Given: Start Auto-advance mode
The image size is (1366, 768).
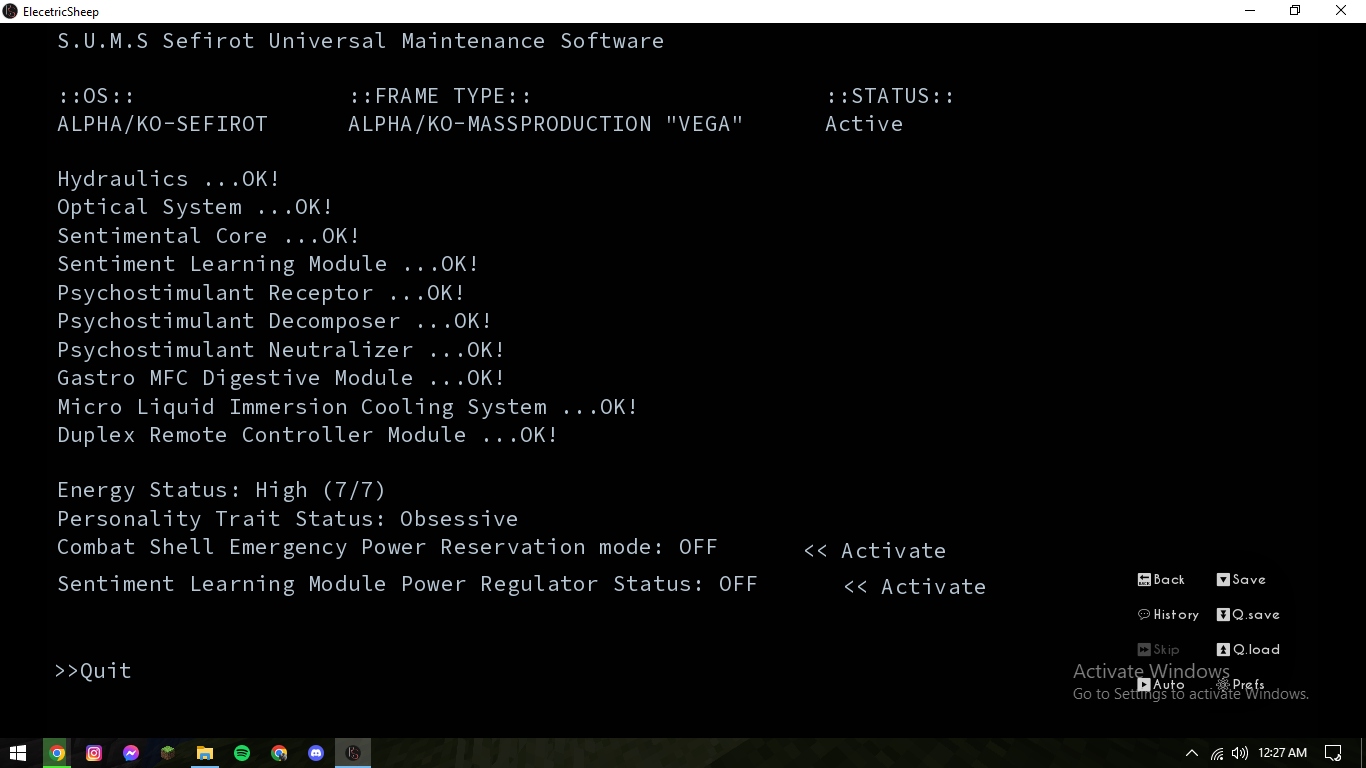Looking at the screenshot, I should [x=1161, y=685].
